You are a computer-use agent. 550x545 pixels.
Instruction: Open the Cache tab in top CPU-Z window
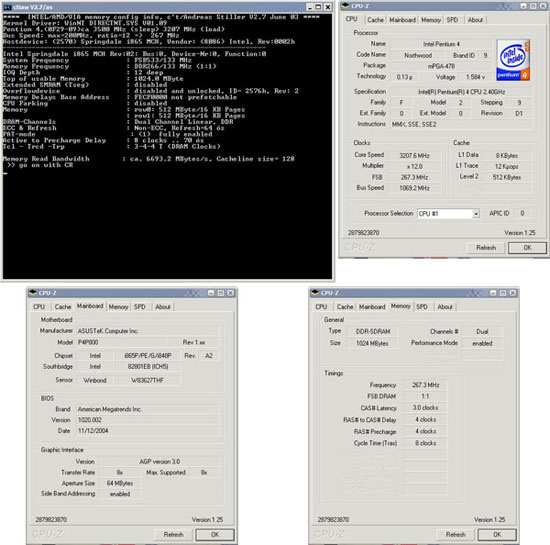(375, 20)
